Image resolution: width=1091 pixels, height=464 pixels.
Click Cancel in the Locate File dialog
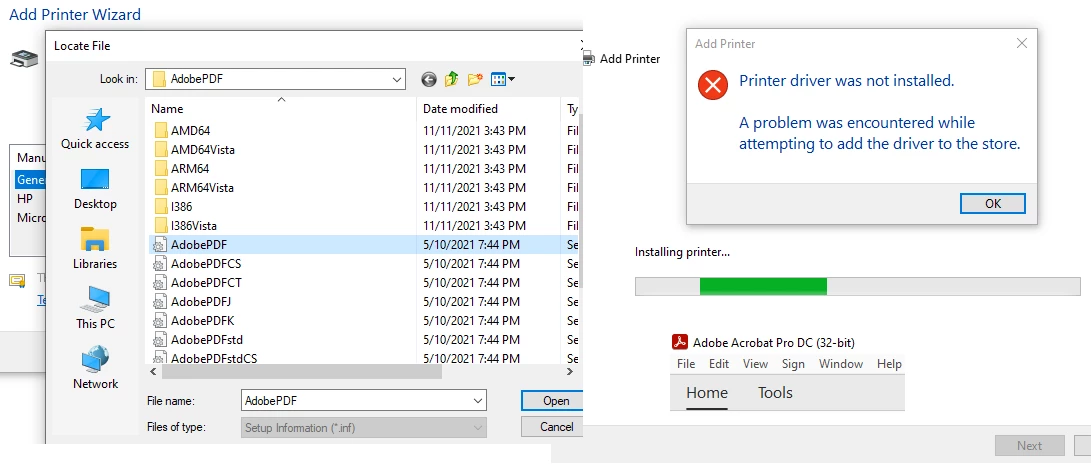tap(552, 426)
